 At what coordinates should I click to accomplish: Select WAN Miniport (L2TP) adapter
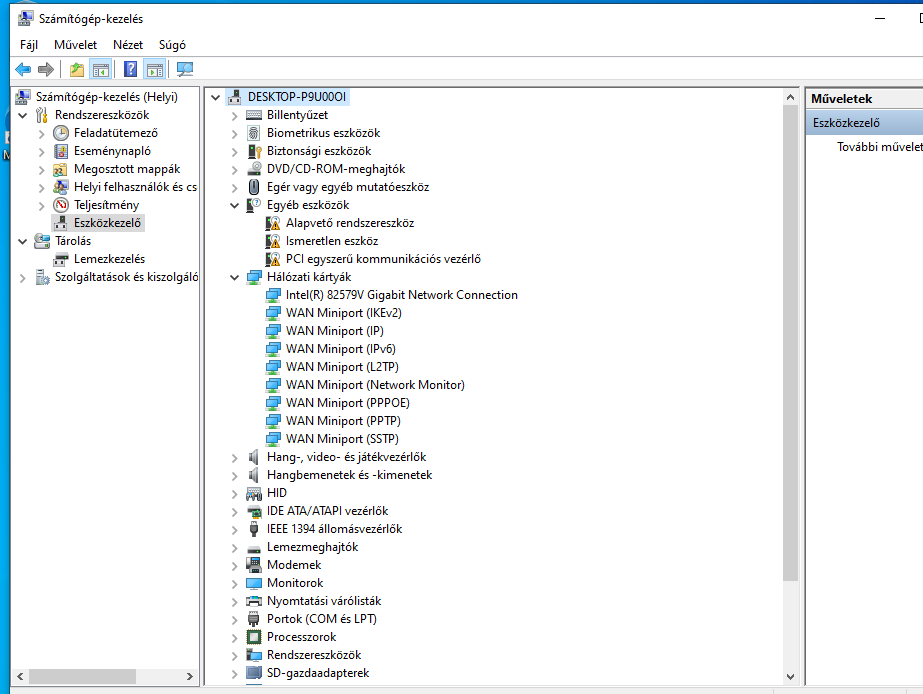342,367
